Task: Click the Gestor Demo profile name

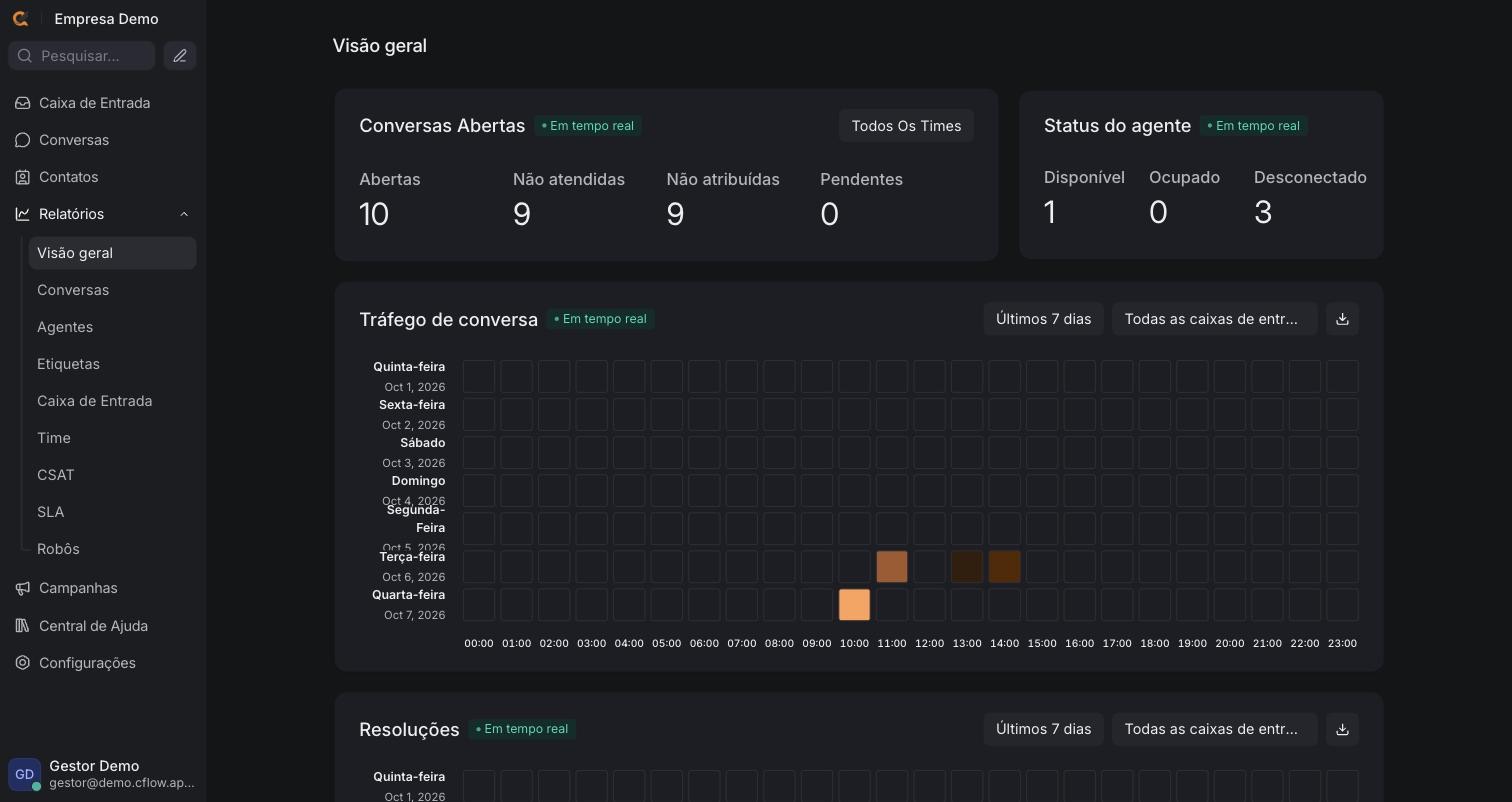Action: [x=94, y=766]
